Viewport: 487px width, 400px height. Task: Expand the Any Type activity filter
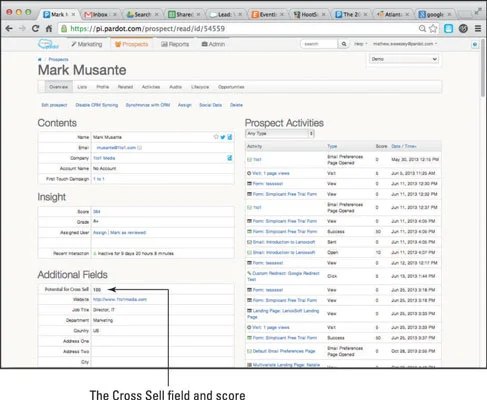point(280,134)
